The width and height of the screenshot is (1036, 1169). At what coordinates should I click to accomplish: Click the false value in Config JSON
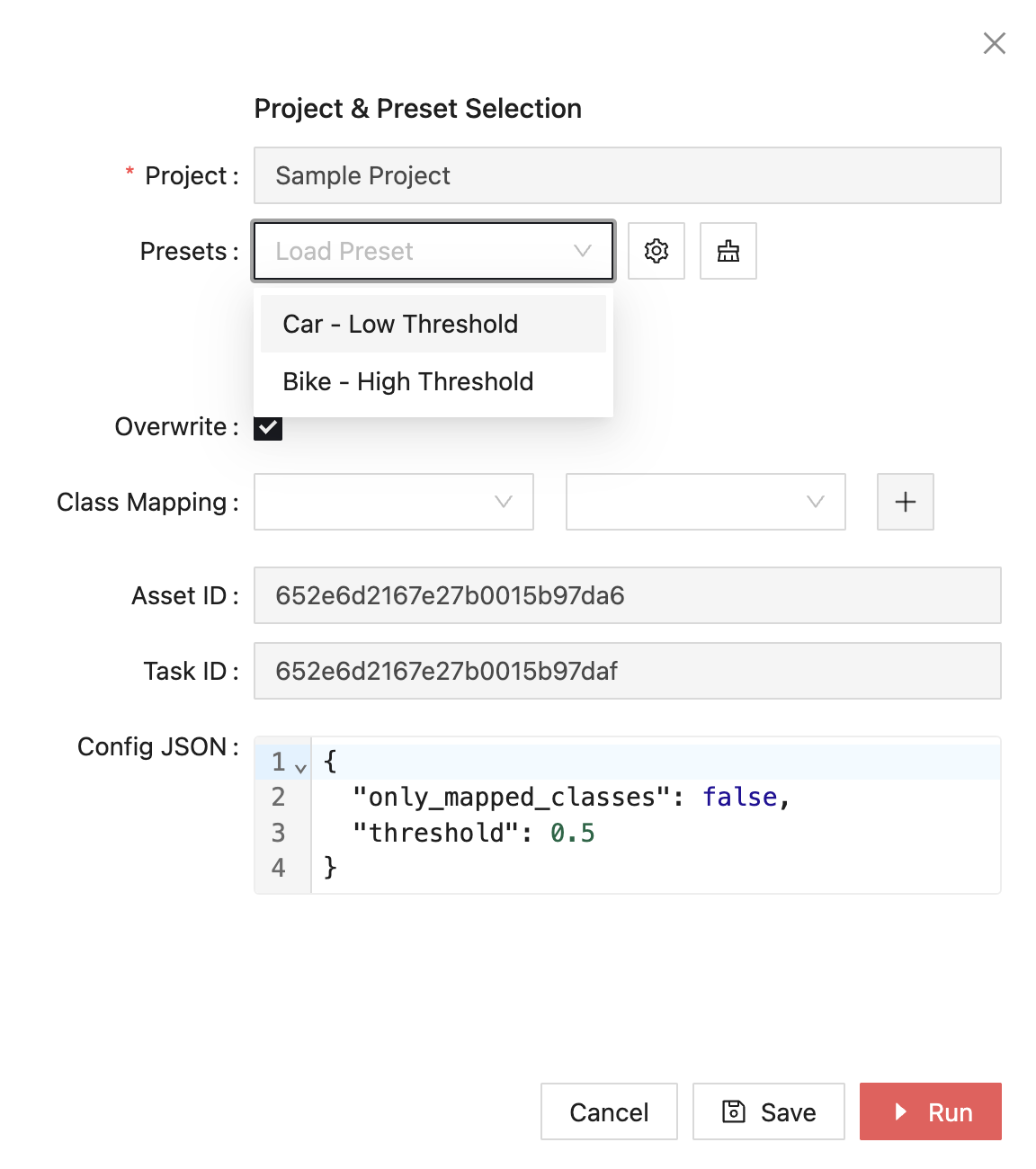[x=739, y=797]
